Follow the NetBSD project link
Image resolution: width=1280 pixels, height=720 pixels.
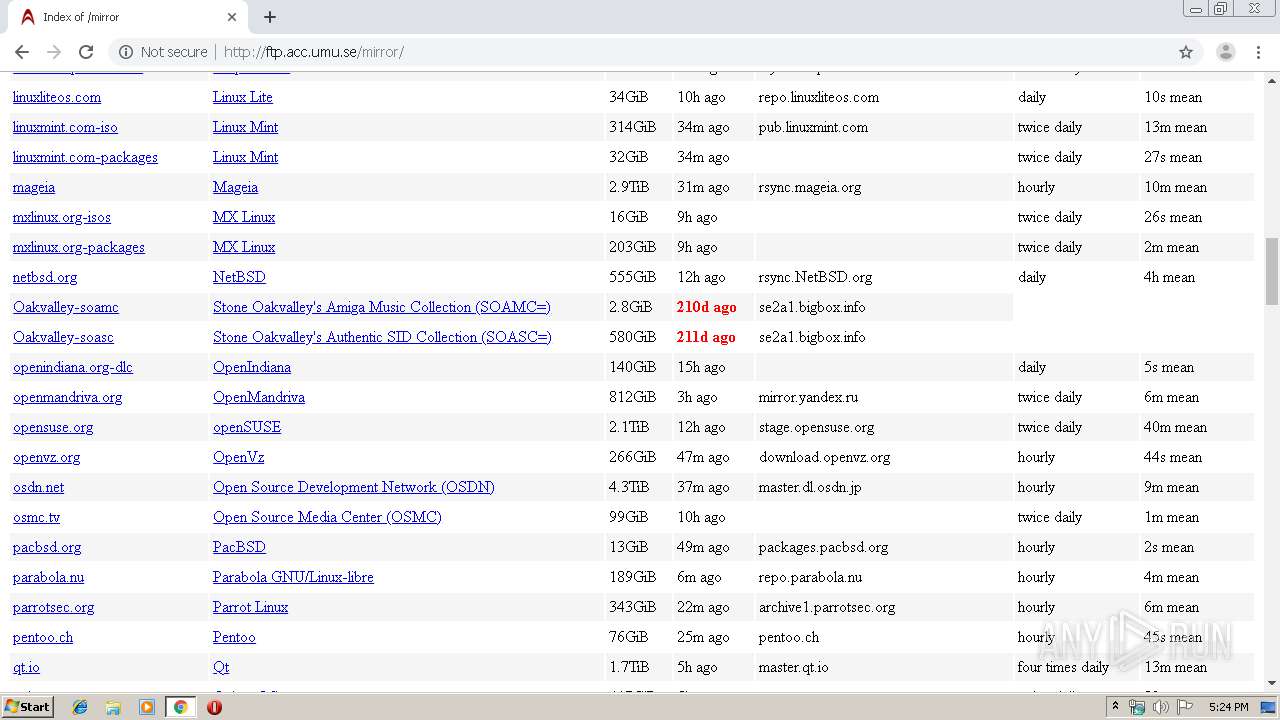[239, 277]
